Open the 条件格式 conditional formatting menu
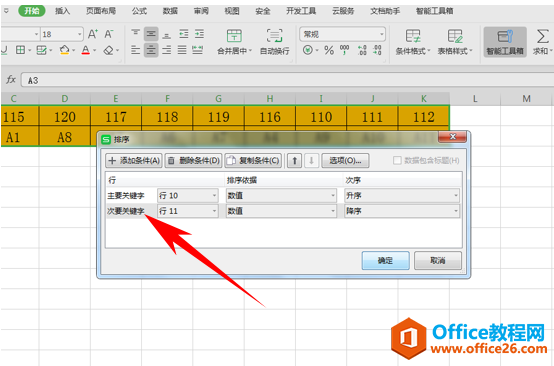Viewport: 554px width, 366px height. tap(413, 42)
